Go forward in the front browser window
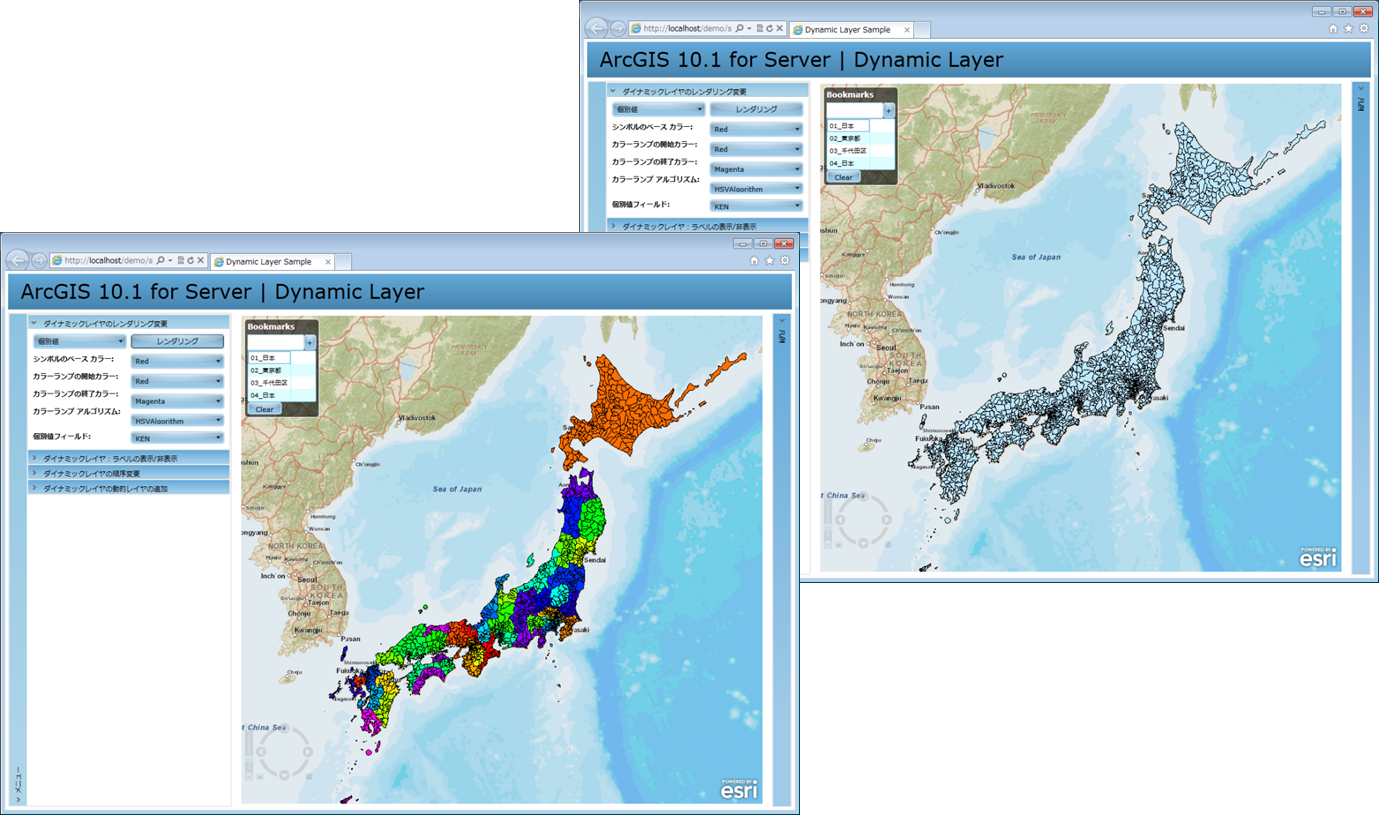Viewport: 1379px width, 815px height. 39,261
